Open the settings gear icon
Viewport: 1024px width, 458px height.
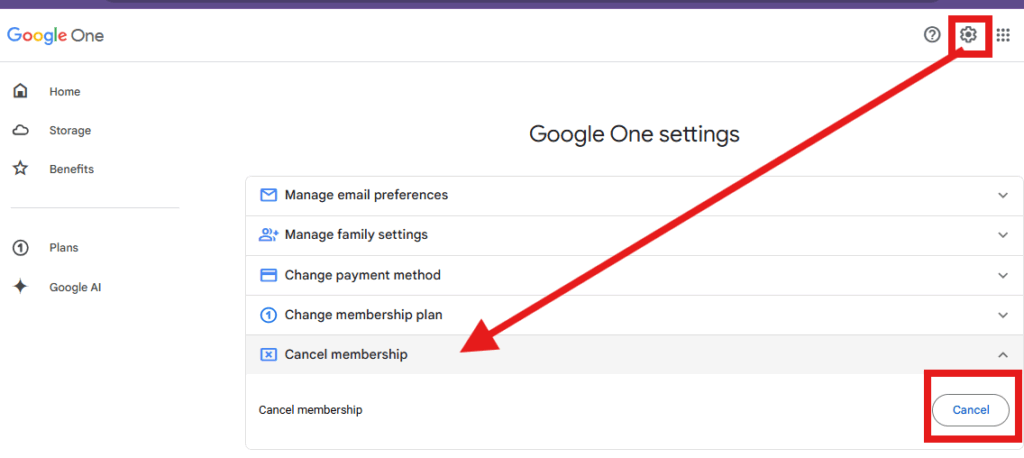click(x=968, y=35)
